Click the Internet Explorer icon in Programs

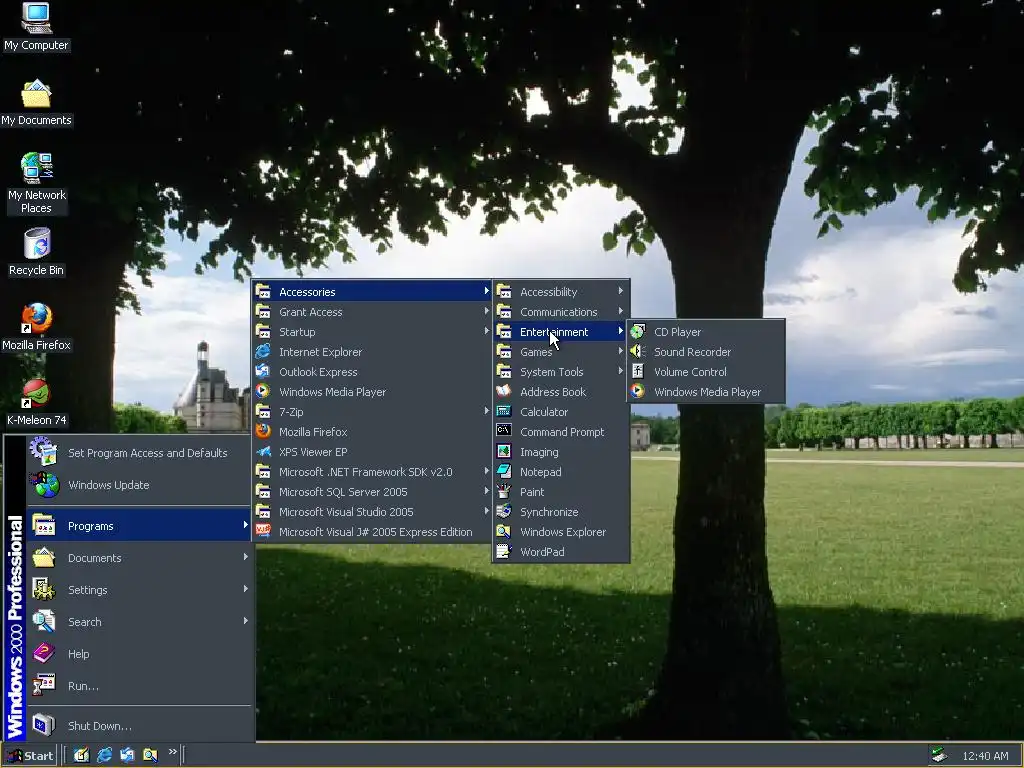click(x=263, y=351)
